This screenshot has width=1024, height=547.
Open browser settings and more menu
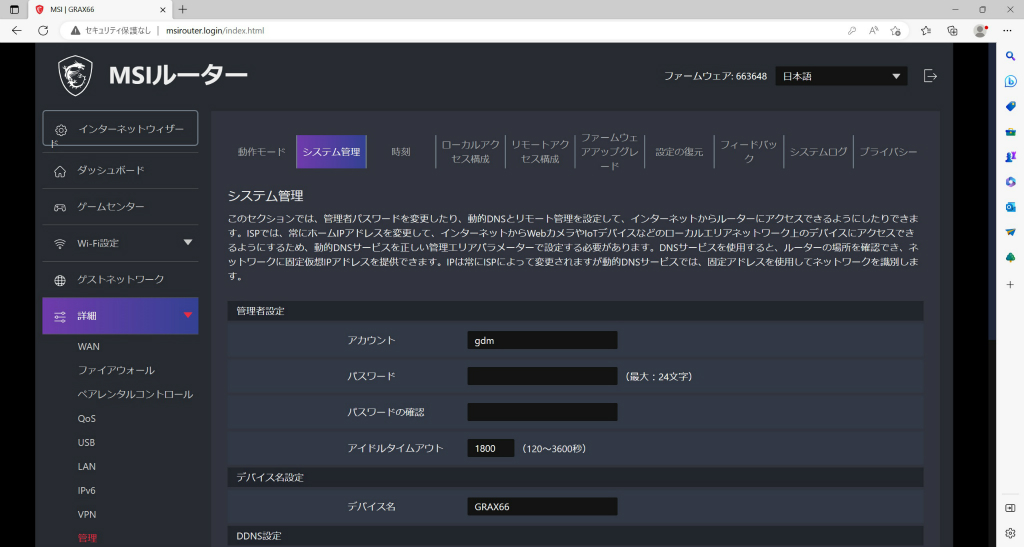pyautogui.click(x=1007, y=31)
